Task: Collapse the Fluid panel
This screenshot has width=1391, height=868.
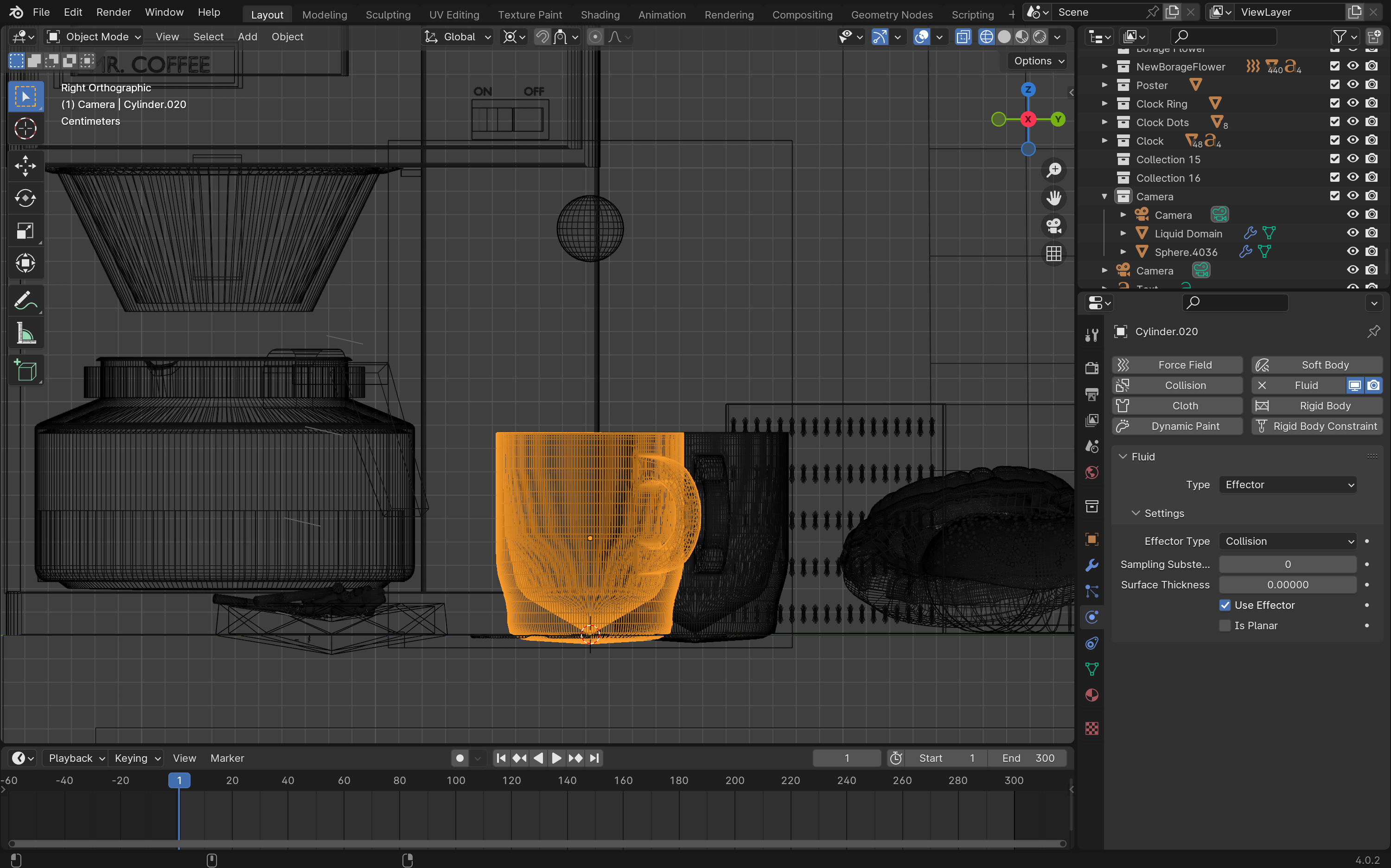Action: click(x=1123, y=456)
